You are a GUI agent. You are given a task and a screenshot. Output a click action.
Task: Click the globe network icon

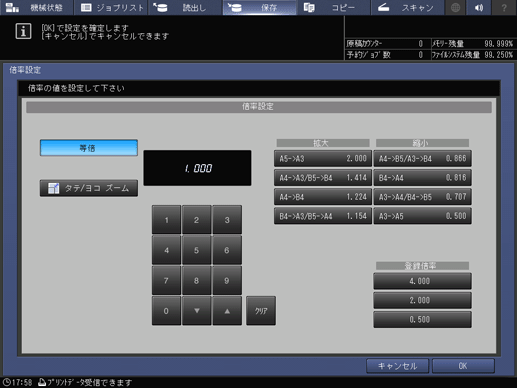click(455, 7)
